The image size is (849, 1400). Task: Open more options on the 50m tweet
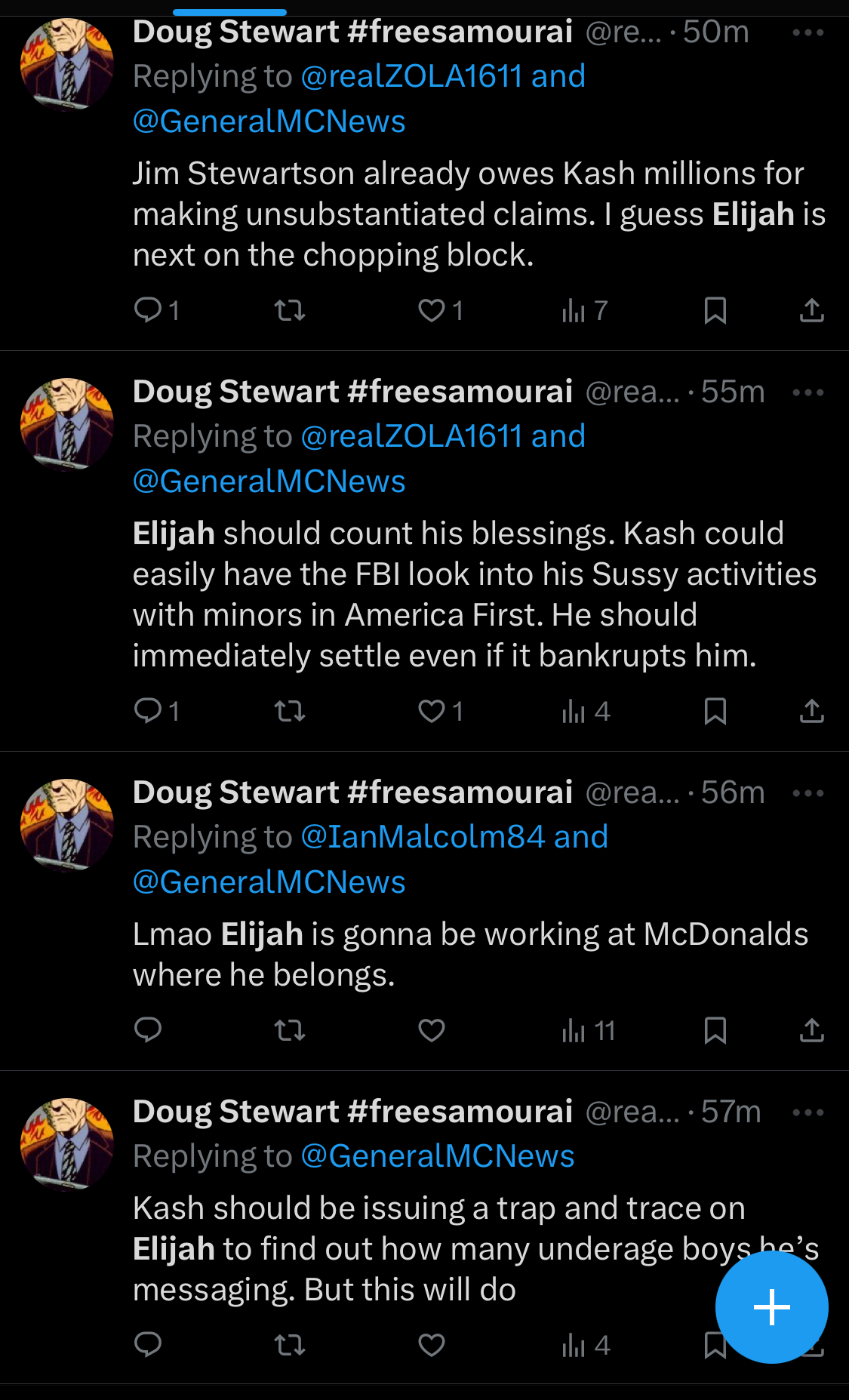point(808,32)
